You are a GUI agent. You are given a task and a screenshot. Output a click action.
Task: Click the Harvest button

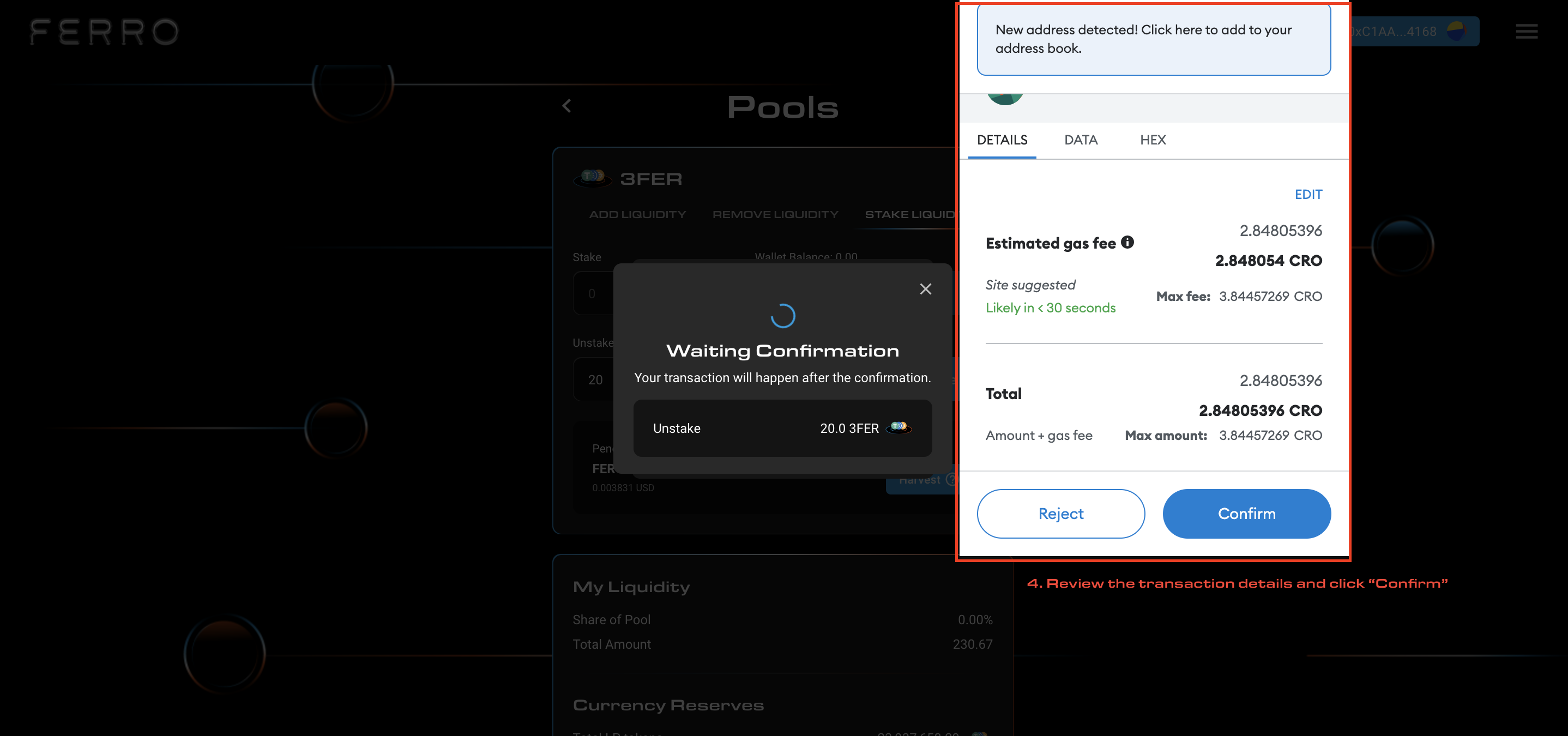point(920,481)
